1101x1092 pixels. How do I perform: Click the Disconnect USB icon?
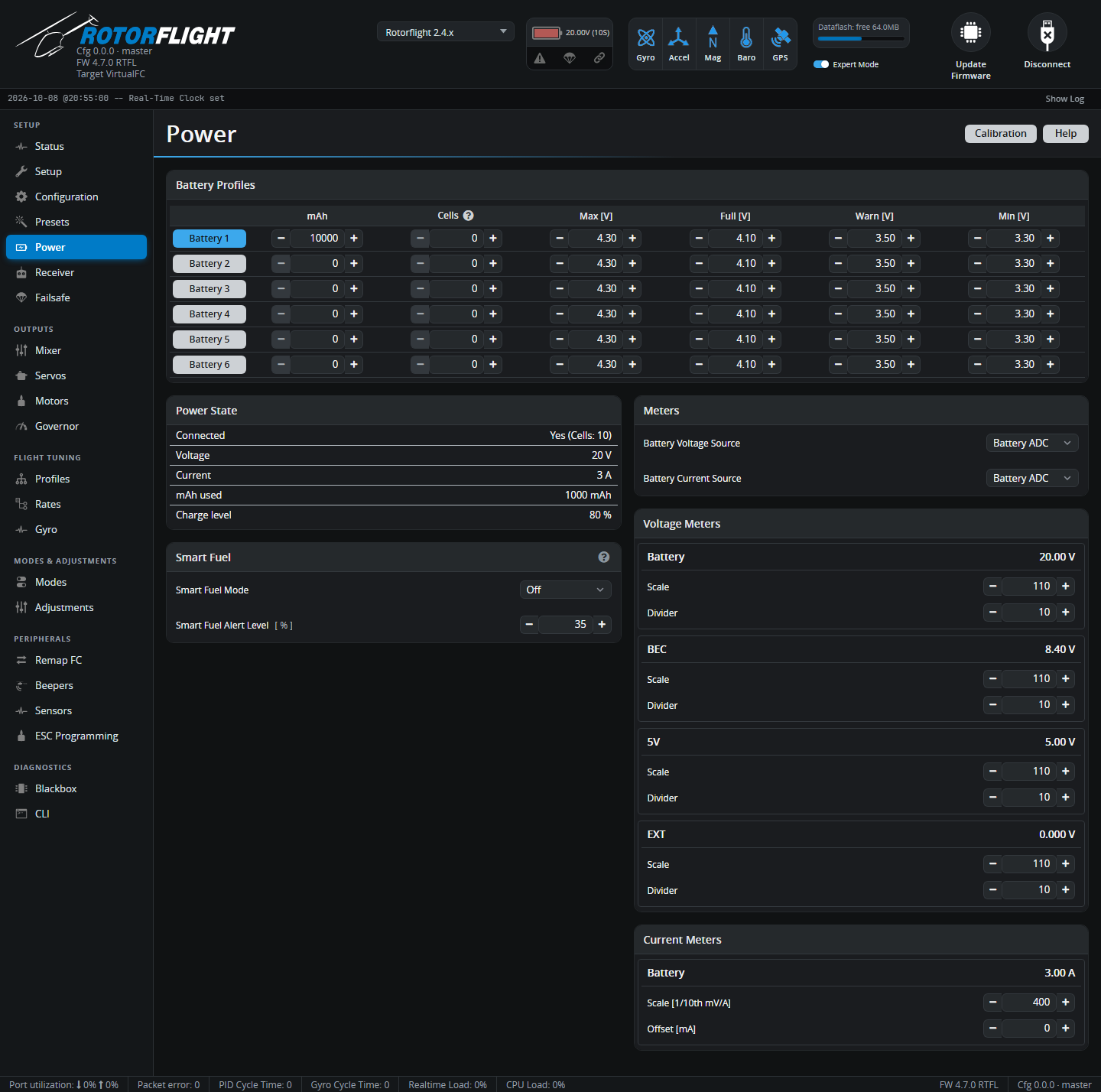1047,32
